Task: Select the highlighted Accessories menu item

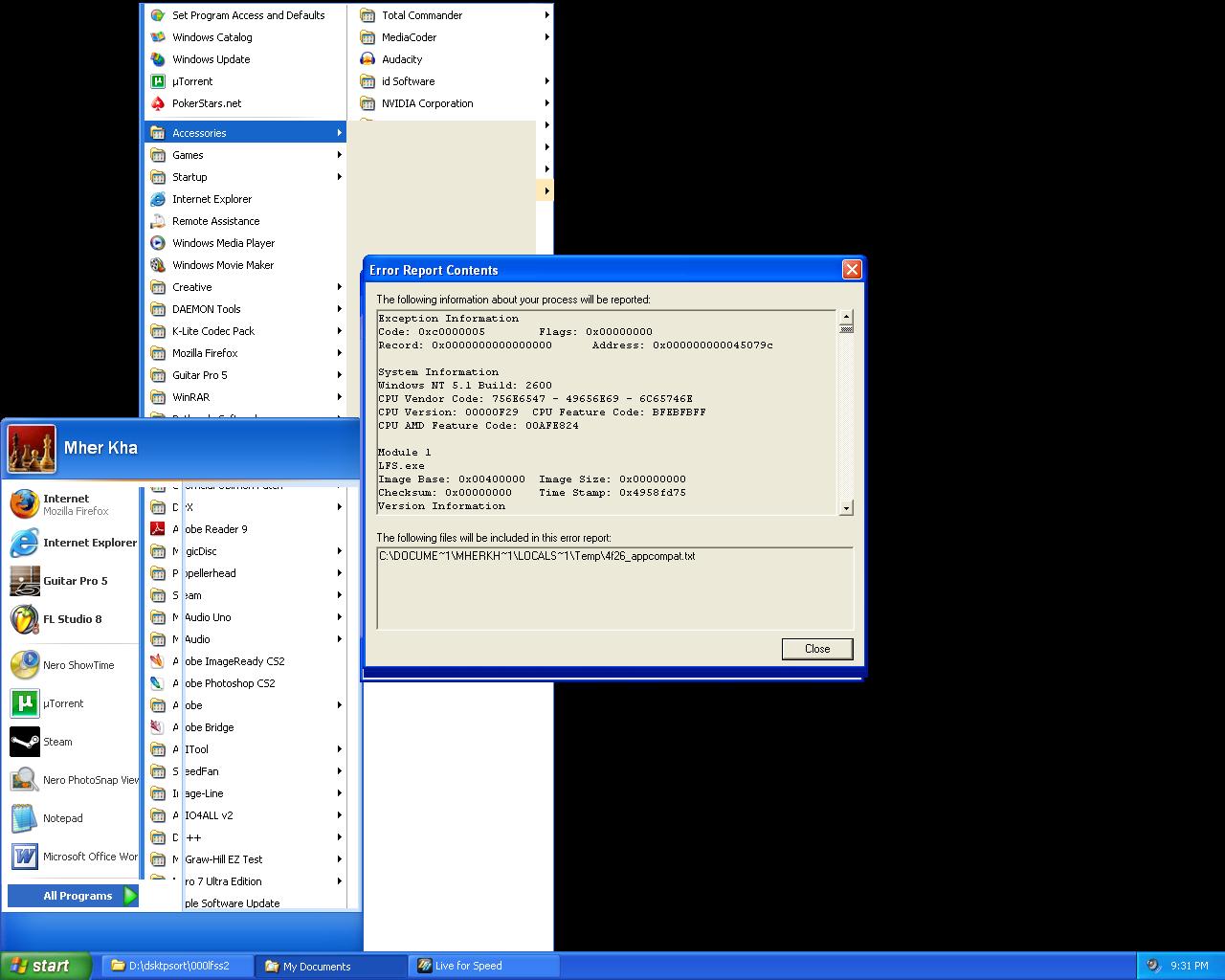Action: (x=246, y=133)
